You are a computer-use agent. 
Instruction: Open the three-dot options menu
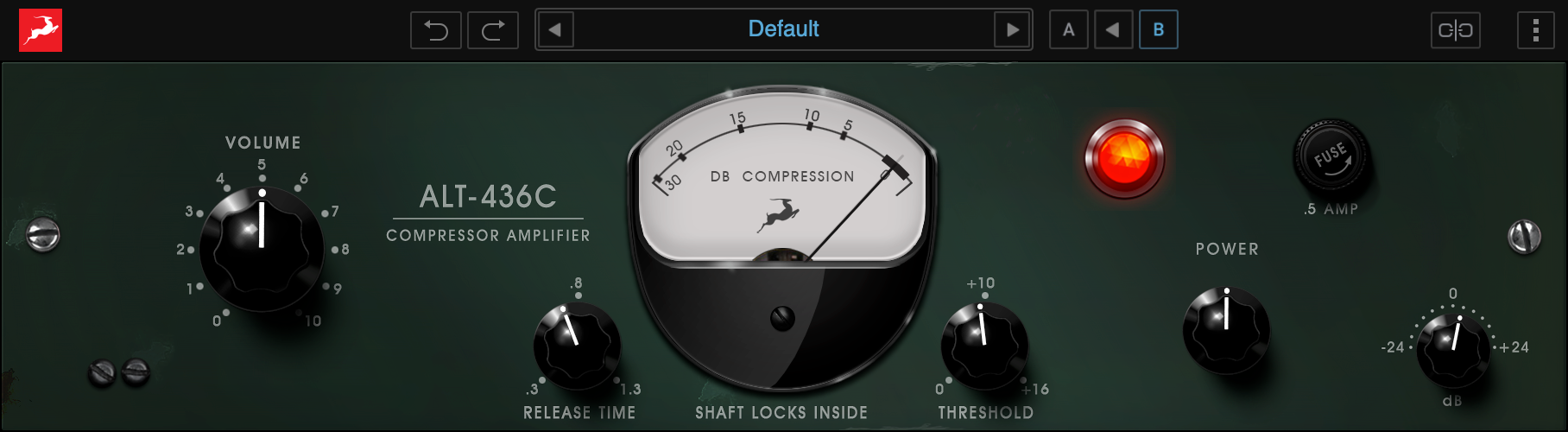(1535, 30)
